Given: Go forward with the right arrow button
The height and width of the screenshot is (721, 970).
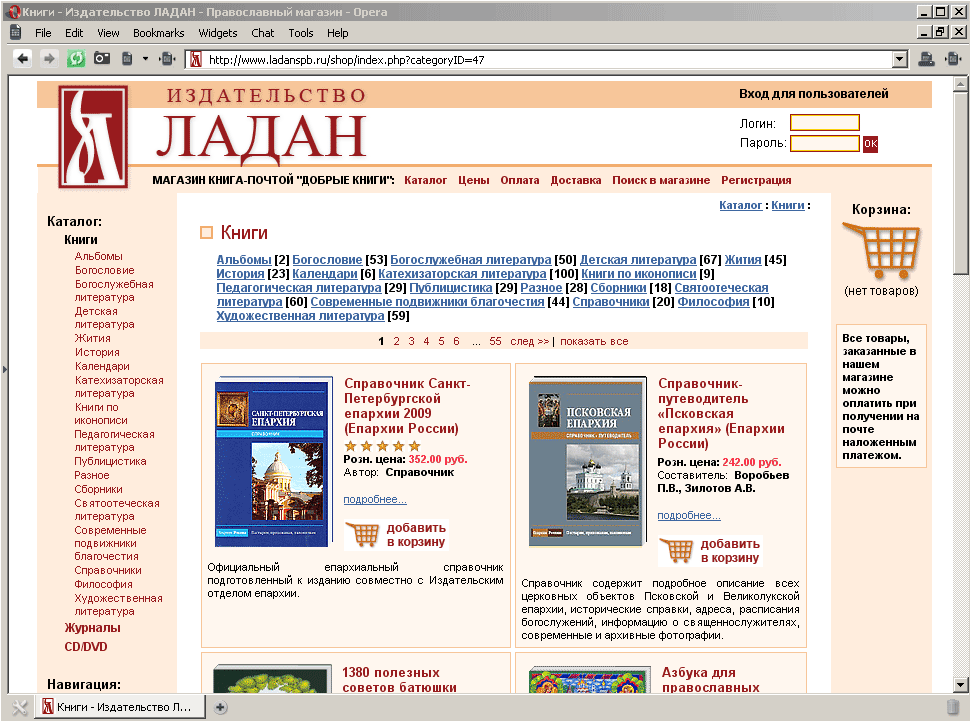Looking at the screenshot, I should (48, 59).
